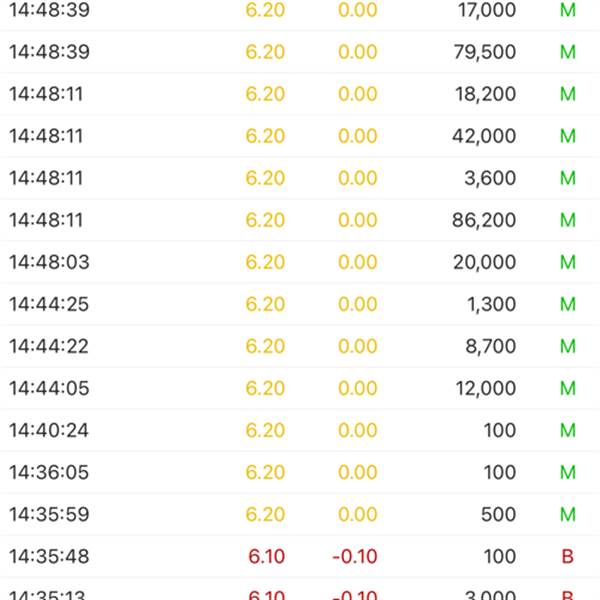This screenshot has width=600, height=600.
Task: Tap the green M marker on 14:48:03 row
Action: point(568,262)
